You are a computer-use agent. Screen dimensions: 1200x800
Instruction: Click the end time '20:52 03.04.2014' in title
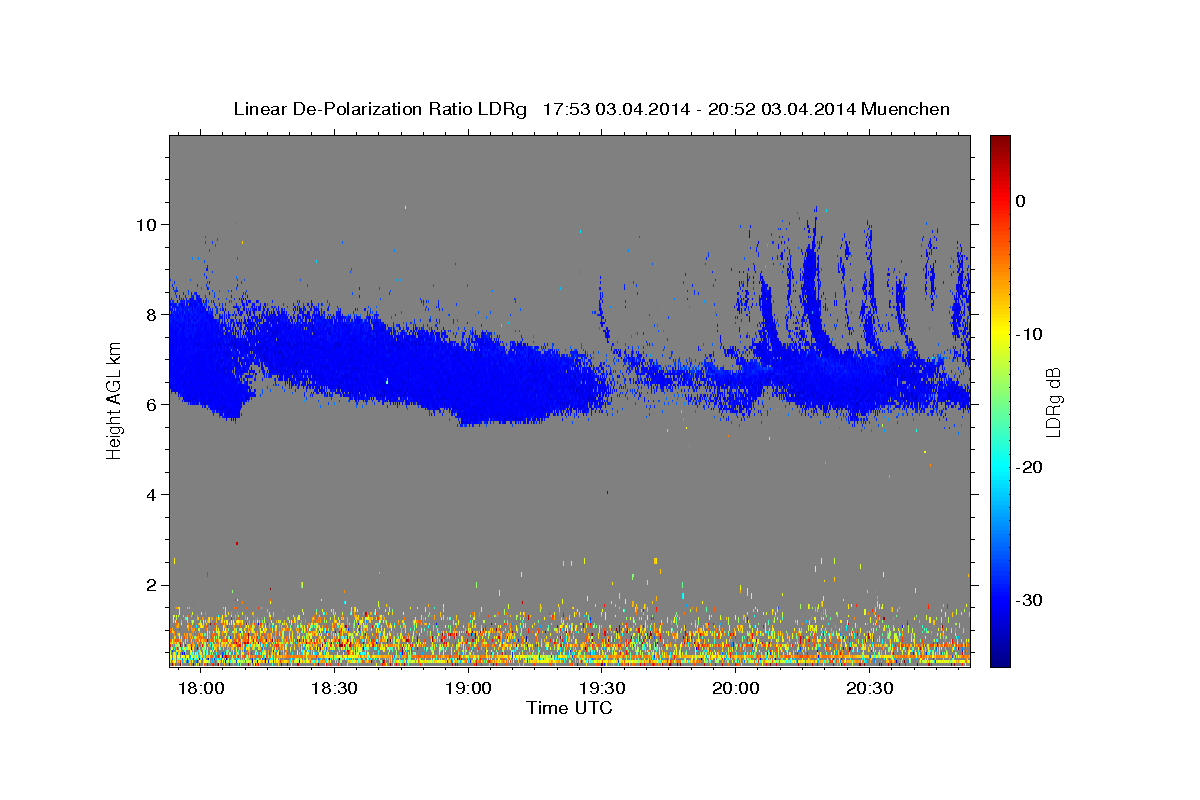[x=782, y=109]
